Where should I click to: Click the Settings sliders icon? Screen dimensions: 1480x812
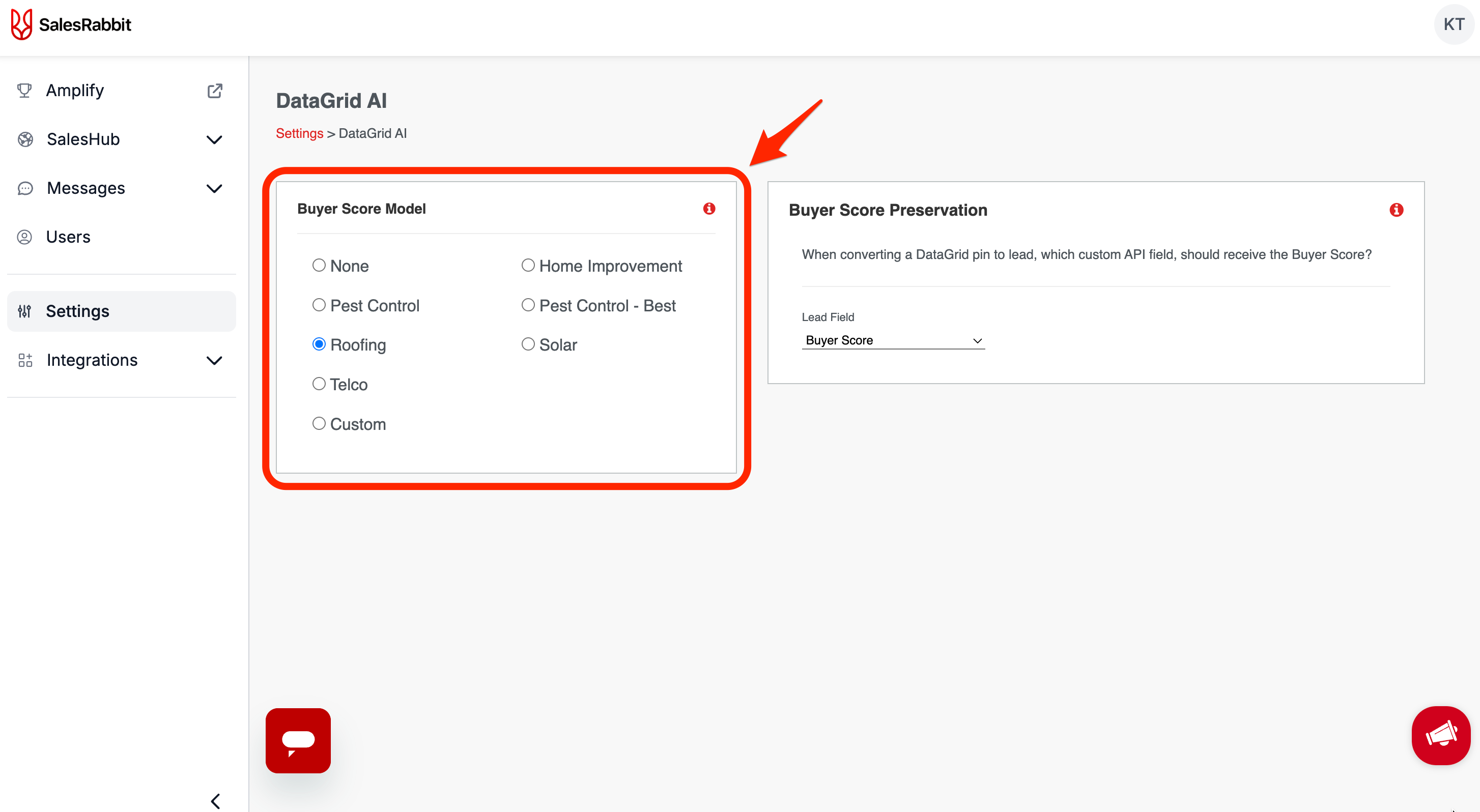(24, 311)
